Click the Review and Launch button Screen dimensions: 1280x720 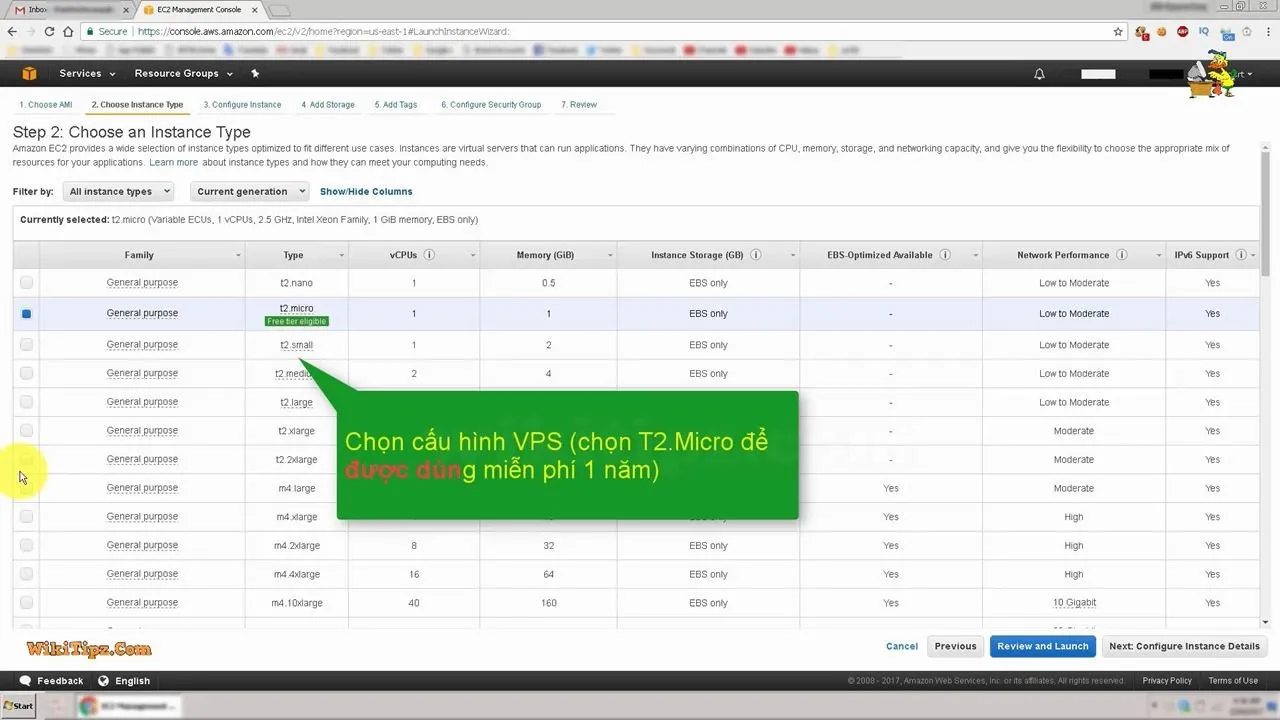pos(1043,646)
